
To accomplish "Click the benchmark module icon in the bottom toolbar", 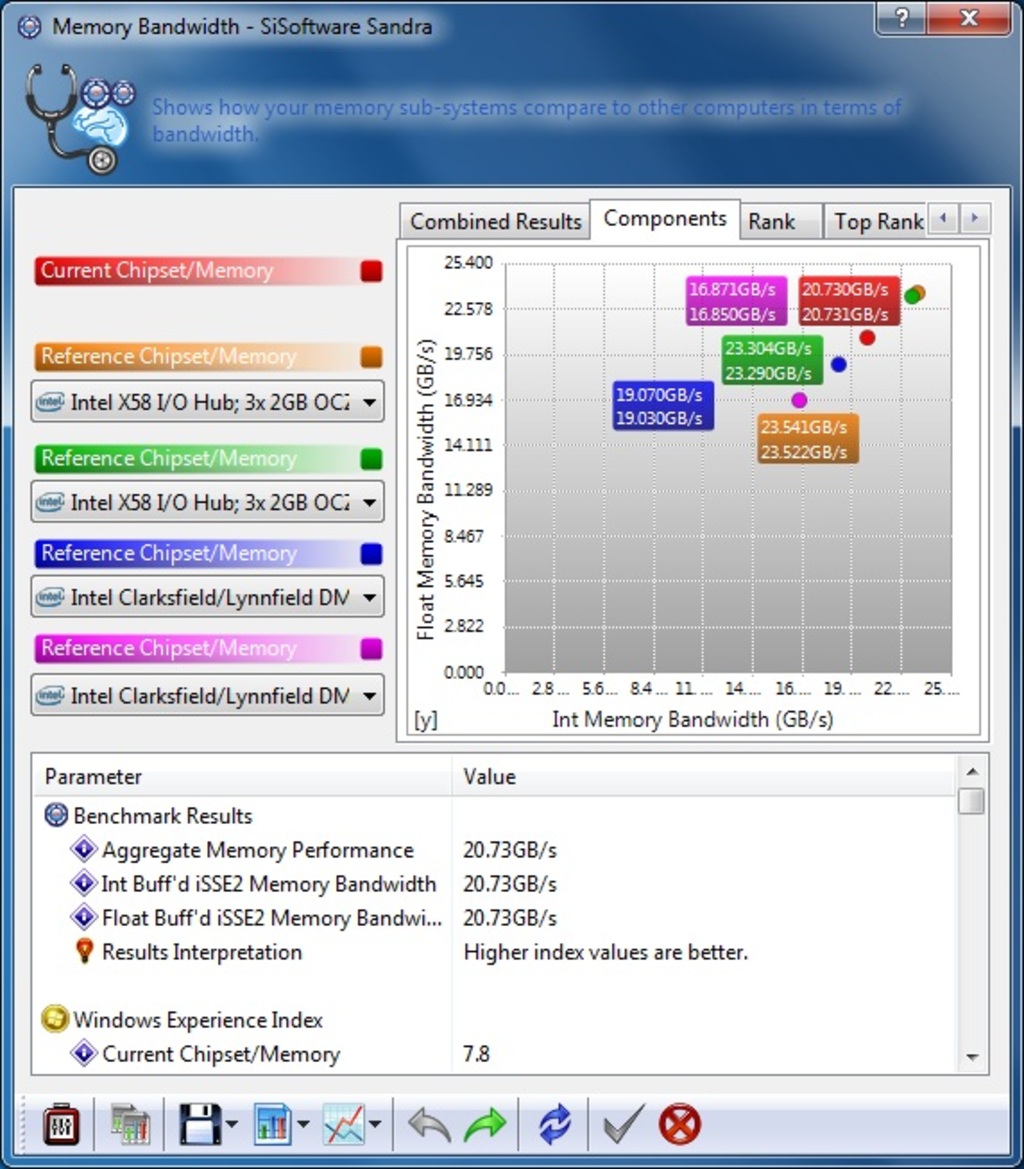I will [61, 1124].
